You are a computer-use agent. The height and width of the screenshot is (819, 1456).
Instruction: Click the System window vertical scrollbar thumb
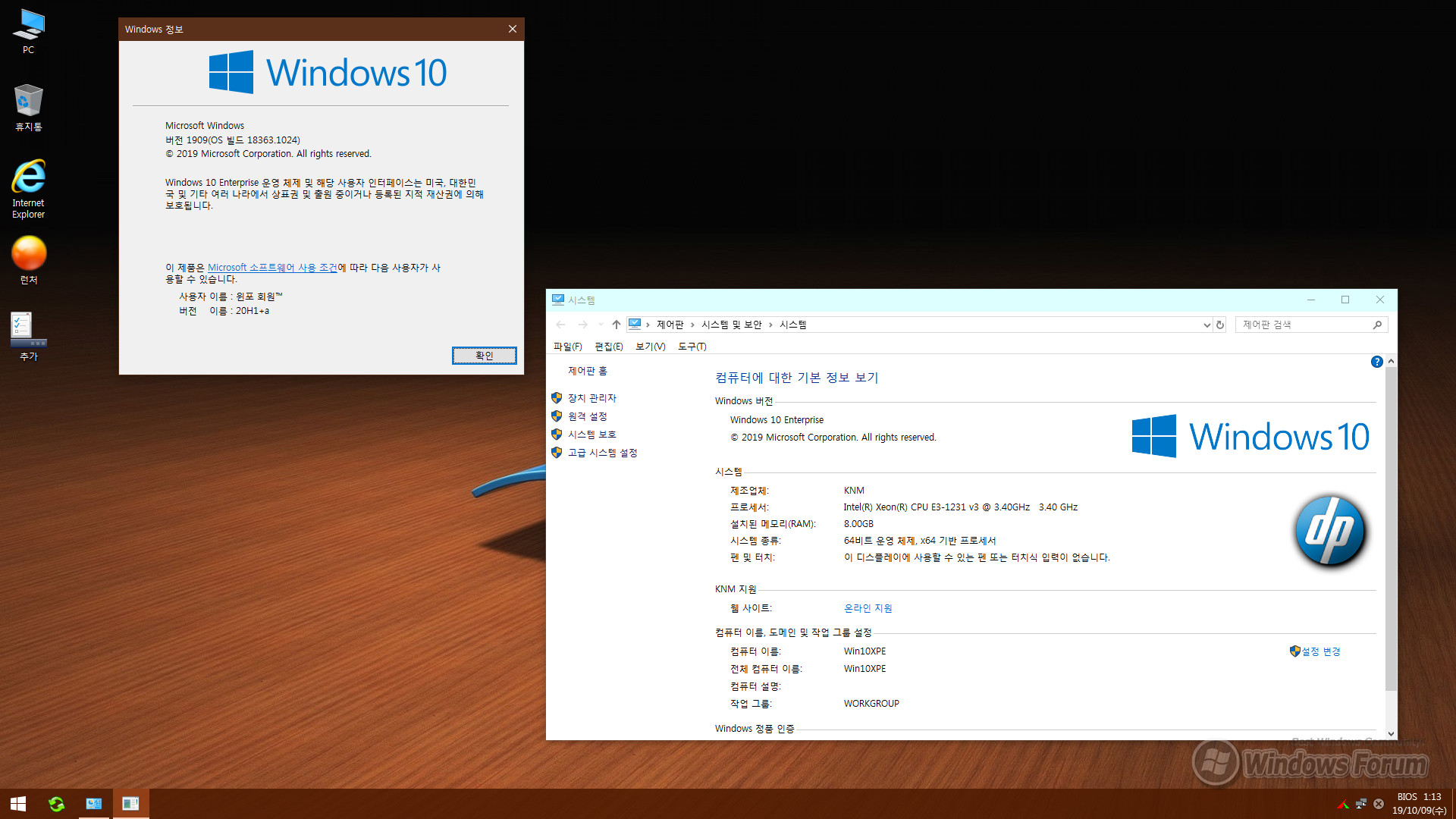[x=1391, y=529]
